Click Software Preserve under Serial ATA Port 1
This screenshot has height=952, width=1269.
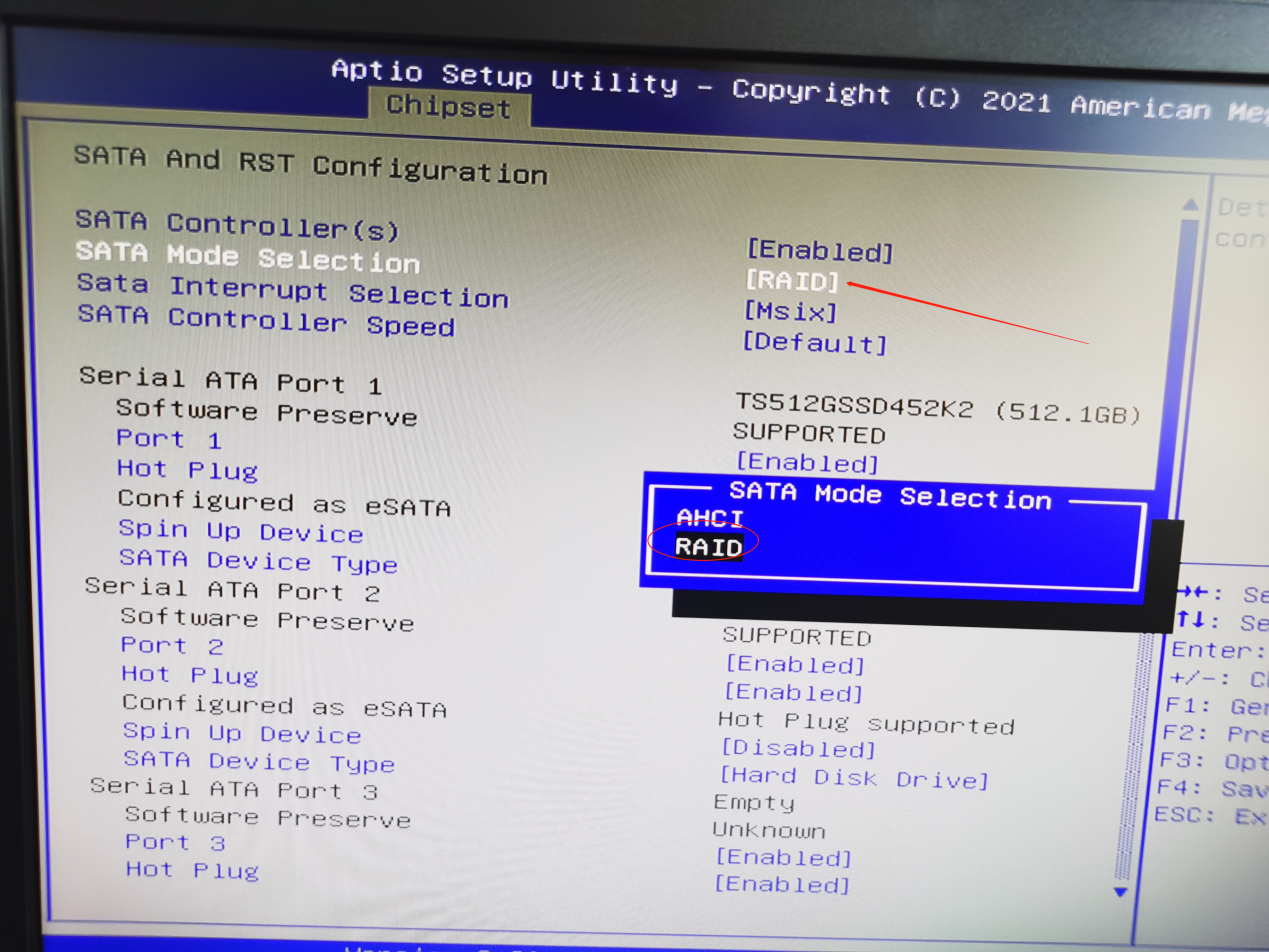point(266,412)
